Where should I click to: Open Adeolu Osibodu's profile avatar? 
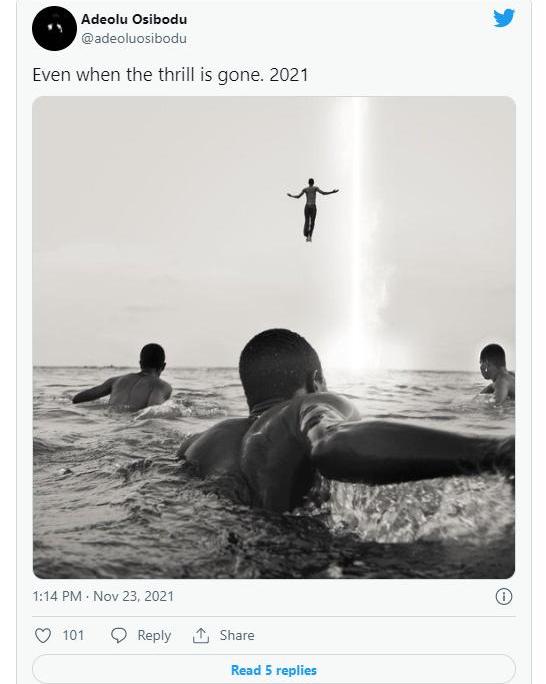[x=55, y=29]
